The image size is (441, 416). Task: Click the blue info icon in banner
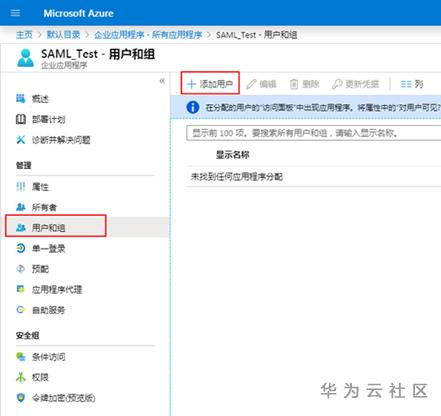(x=193, y=107)
